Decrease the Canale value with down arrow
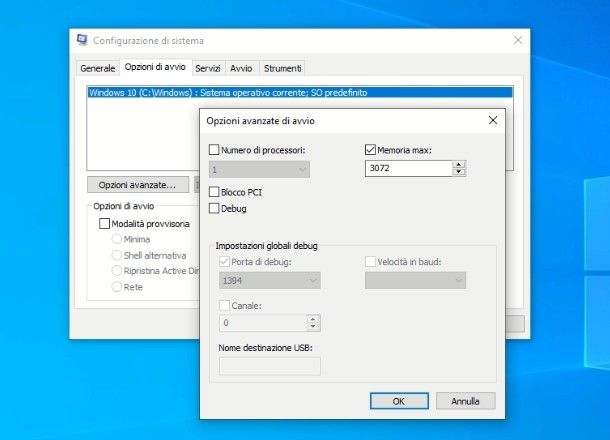610x440 pixels. click(x=313, y=327)
